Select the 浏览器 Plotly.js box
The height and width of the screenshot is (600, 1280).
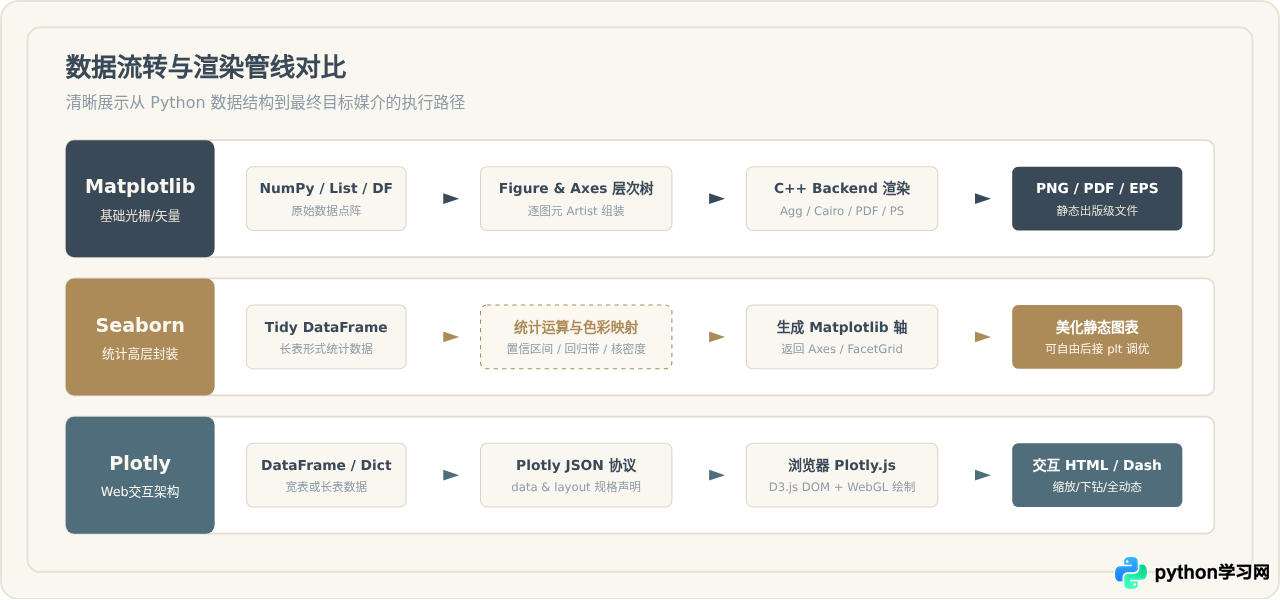click(x=842, y=475)
